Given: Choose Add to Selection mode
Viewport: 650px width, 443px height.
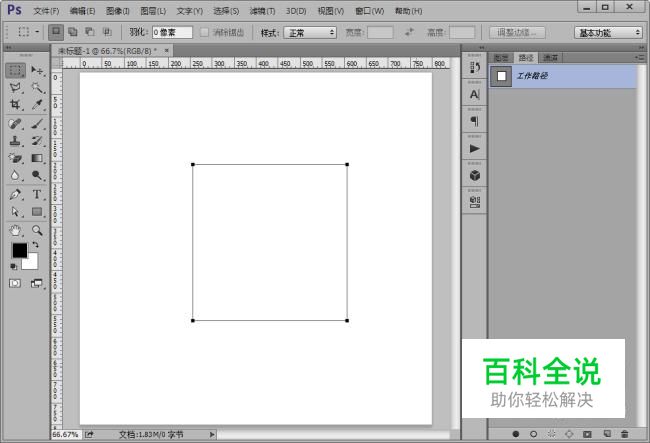Looking at the screenshot, I should pyautogui.click(x=73, y=32).
